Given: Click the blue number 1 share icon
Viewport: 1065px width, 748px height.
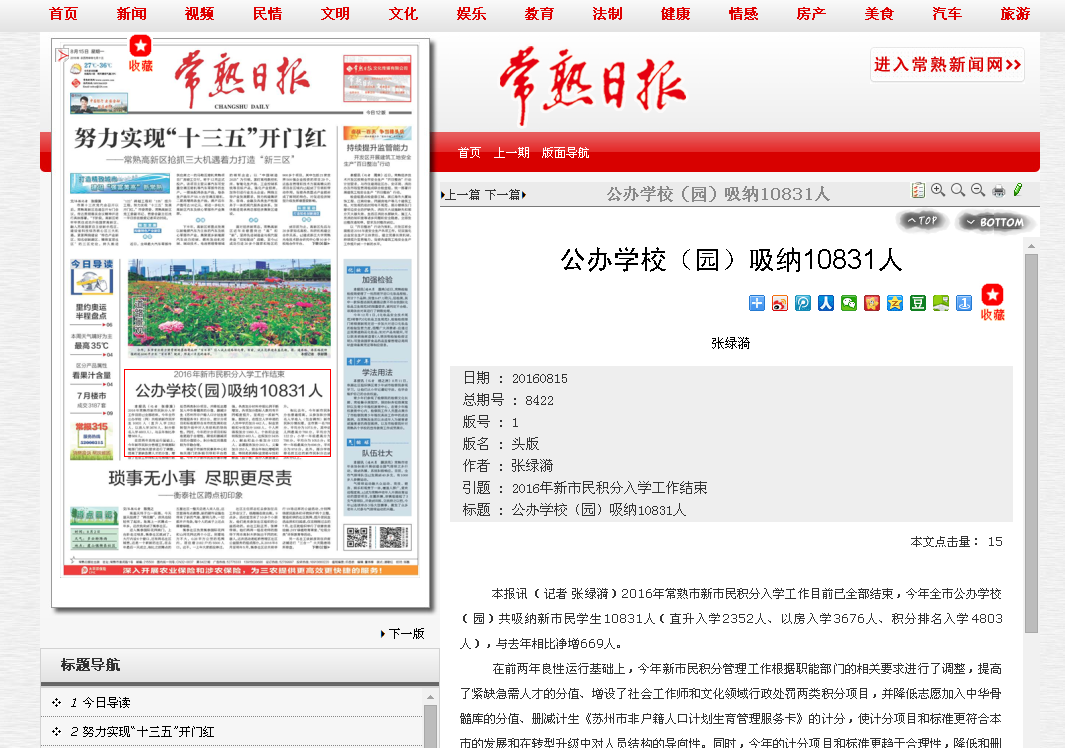Looking at the screenshot, I should 964,303.
